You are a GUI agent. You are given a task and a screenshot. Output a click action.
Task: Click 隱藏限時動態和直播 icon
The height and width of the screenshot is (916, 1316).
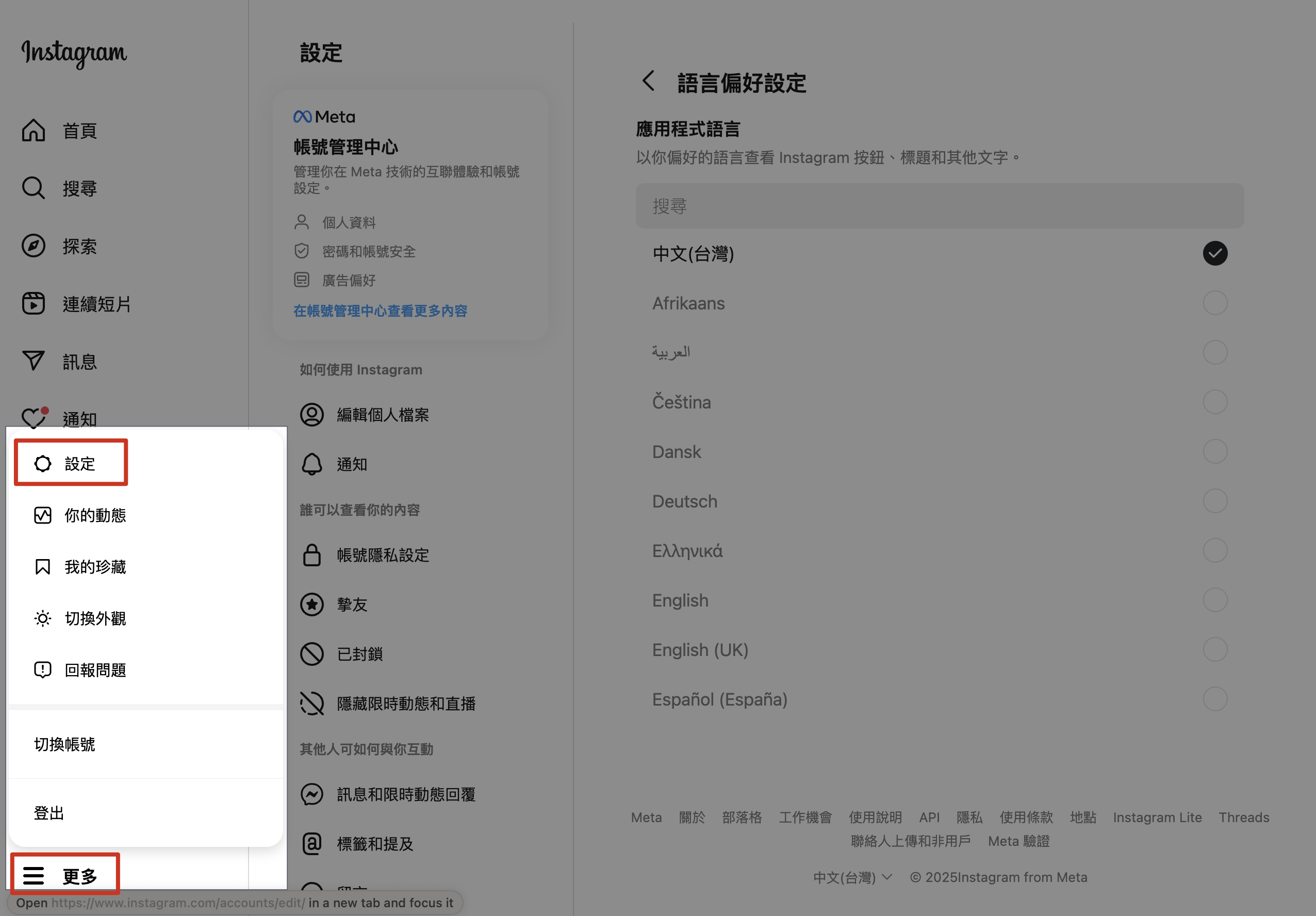pos(312,704)
